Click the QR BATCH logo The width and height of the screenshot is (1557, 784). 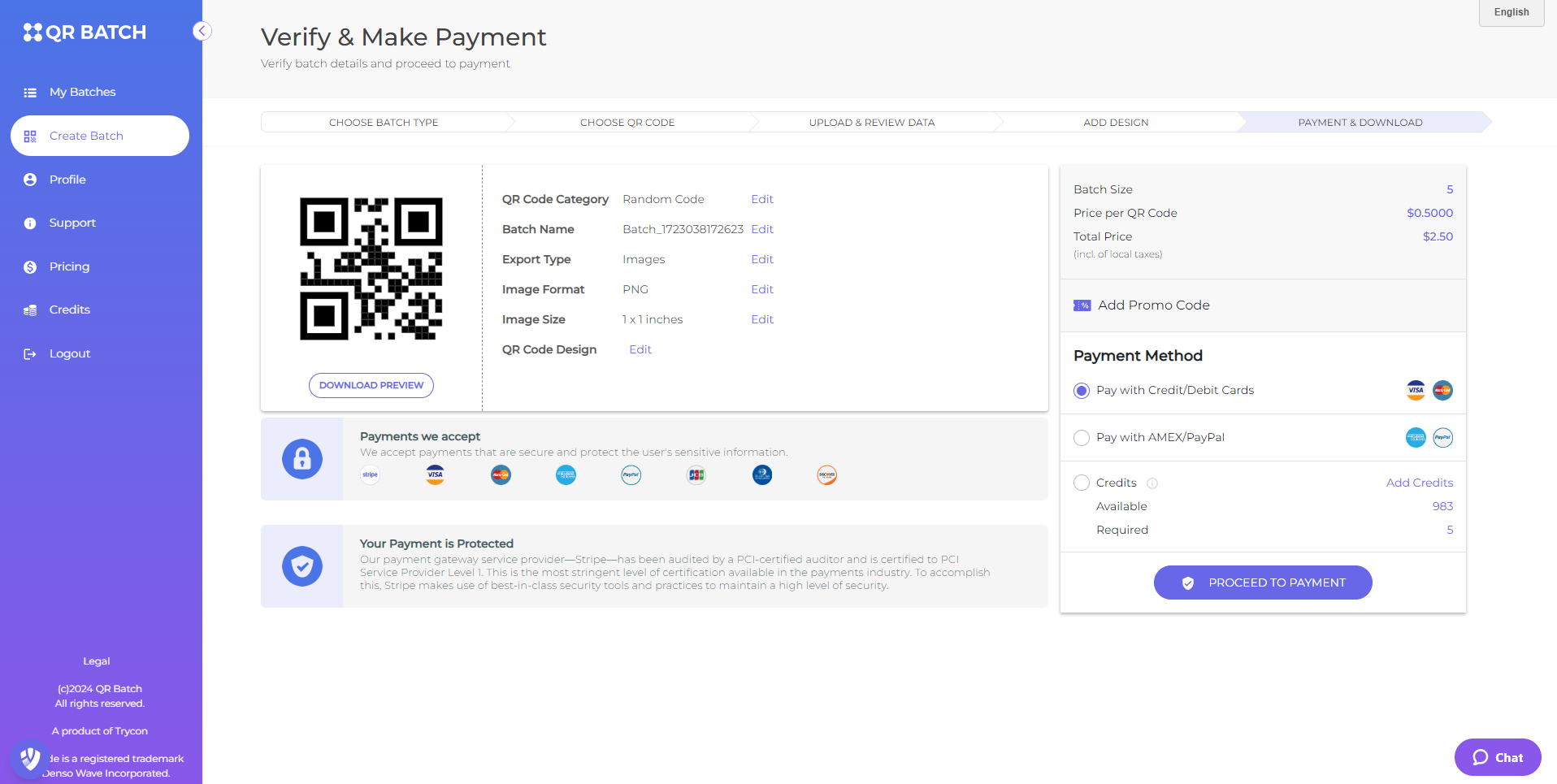pos(85,32)
